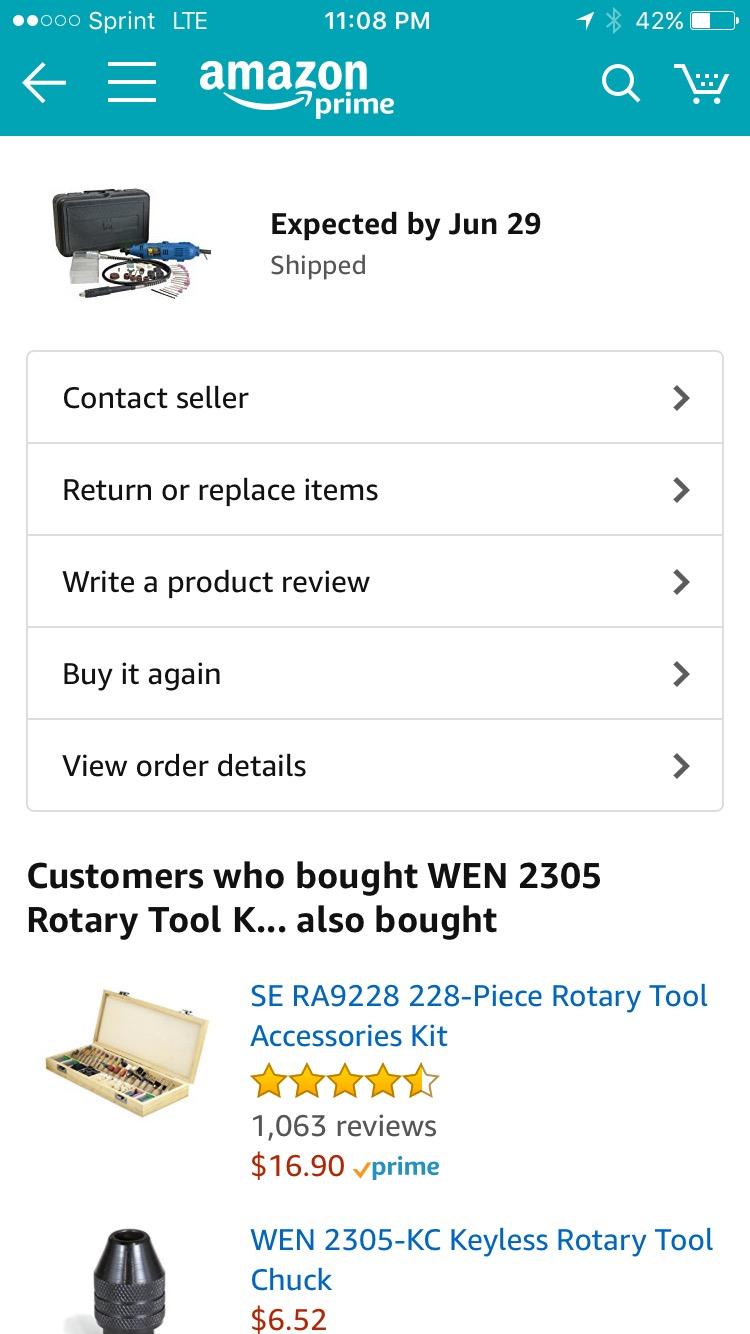Open the shopping cart icon

700,84
